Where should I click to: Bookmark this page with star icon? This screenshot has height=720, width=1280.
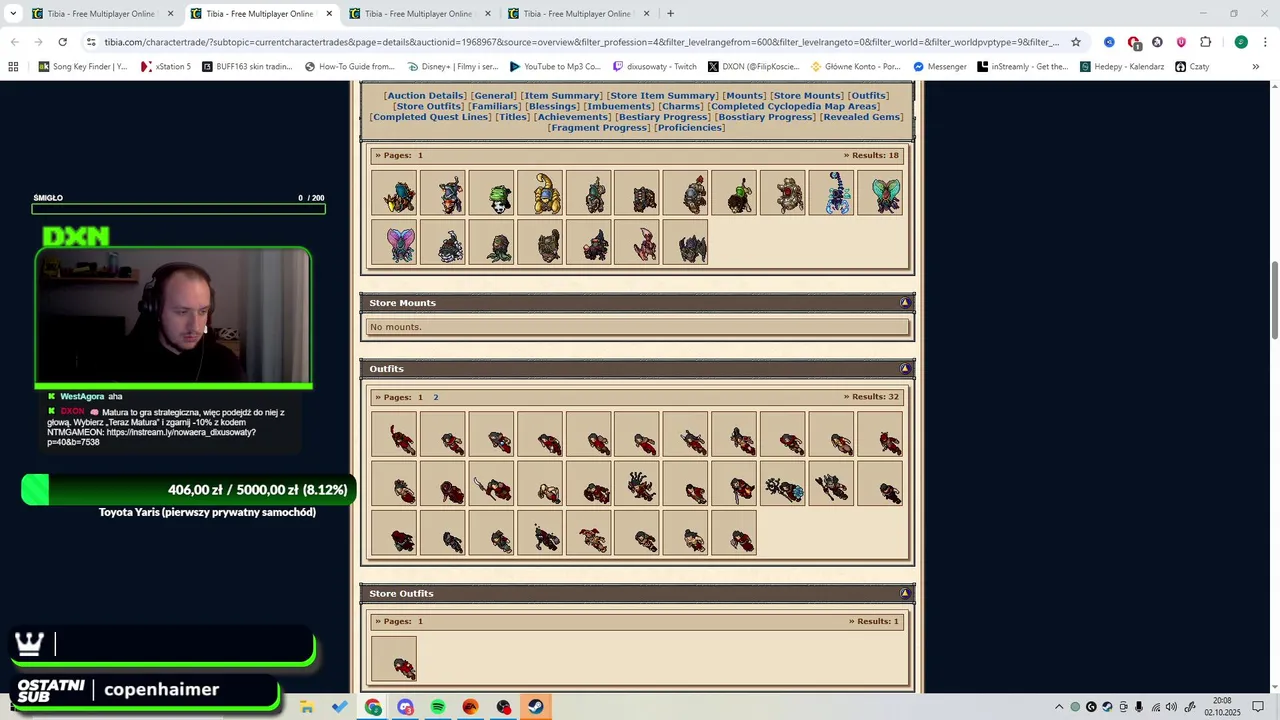coord(1076,42)
